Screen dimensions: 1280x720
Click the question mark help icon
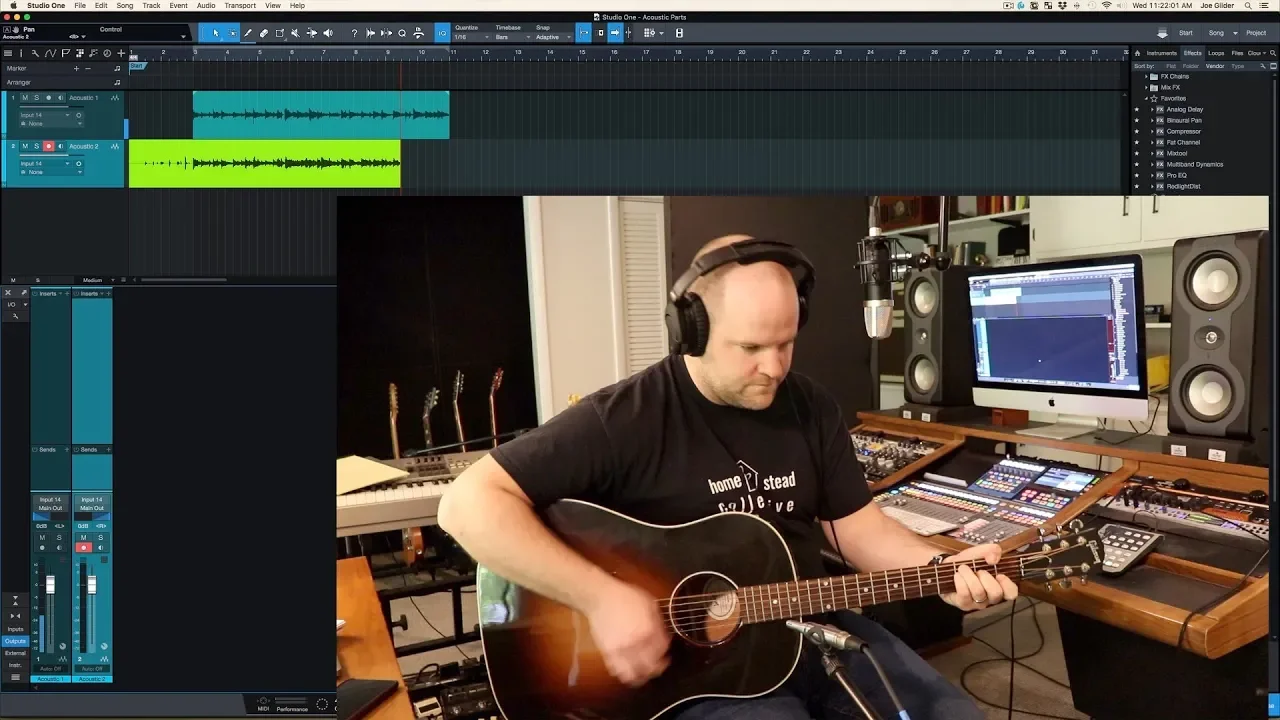(x=354, y=33)
